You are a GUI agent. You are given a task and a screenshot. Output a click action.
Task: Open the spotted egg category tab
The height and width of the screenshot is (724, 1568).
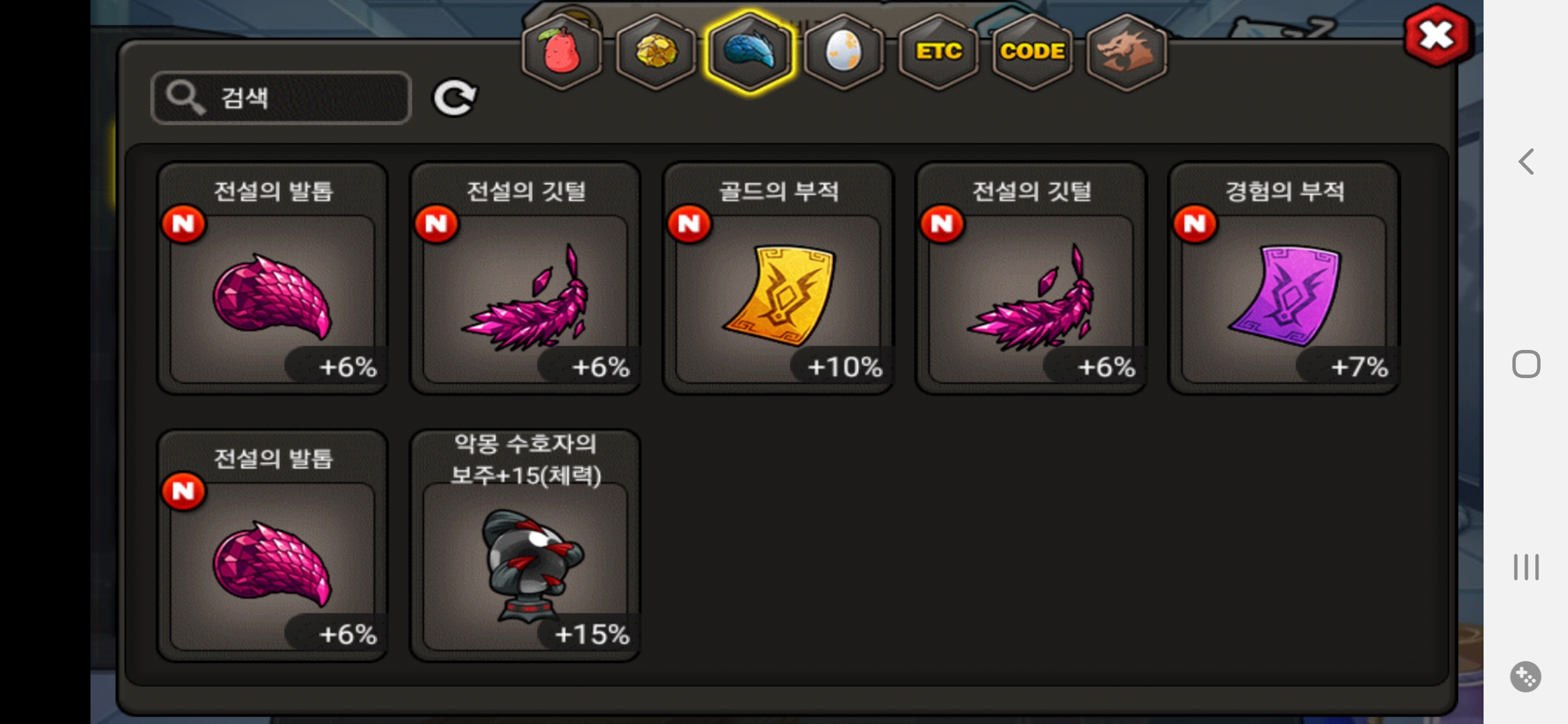[844, 52]
